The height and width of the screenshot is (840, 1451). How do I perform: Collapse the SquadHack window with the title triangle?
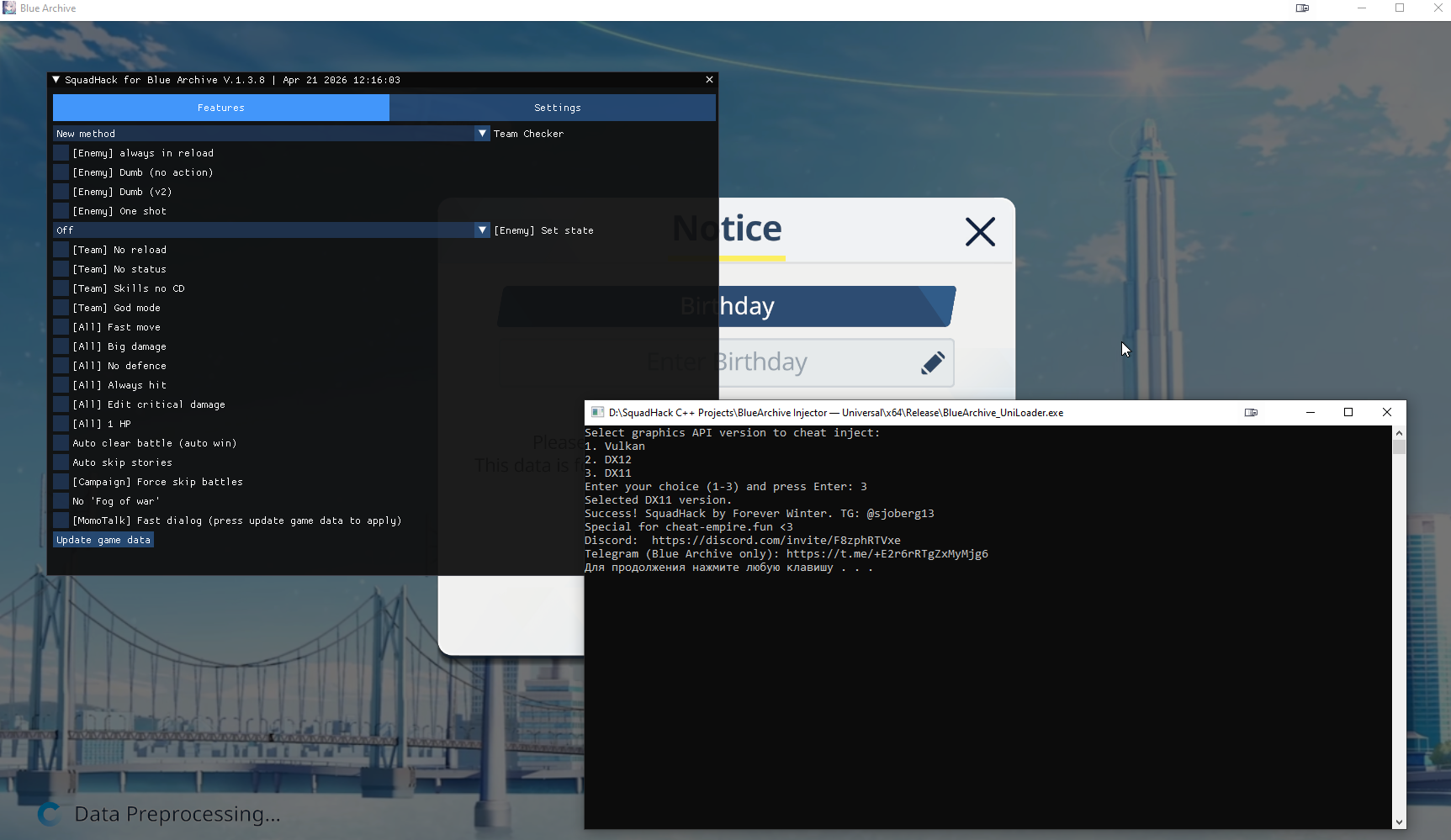pyautogui.click(x=56, y=80)
